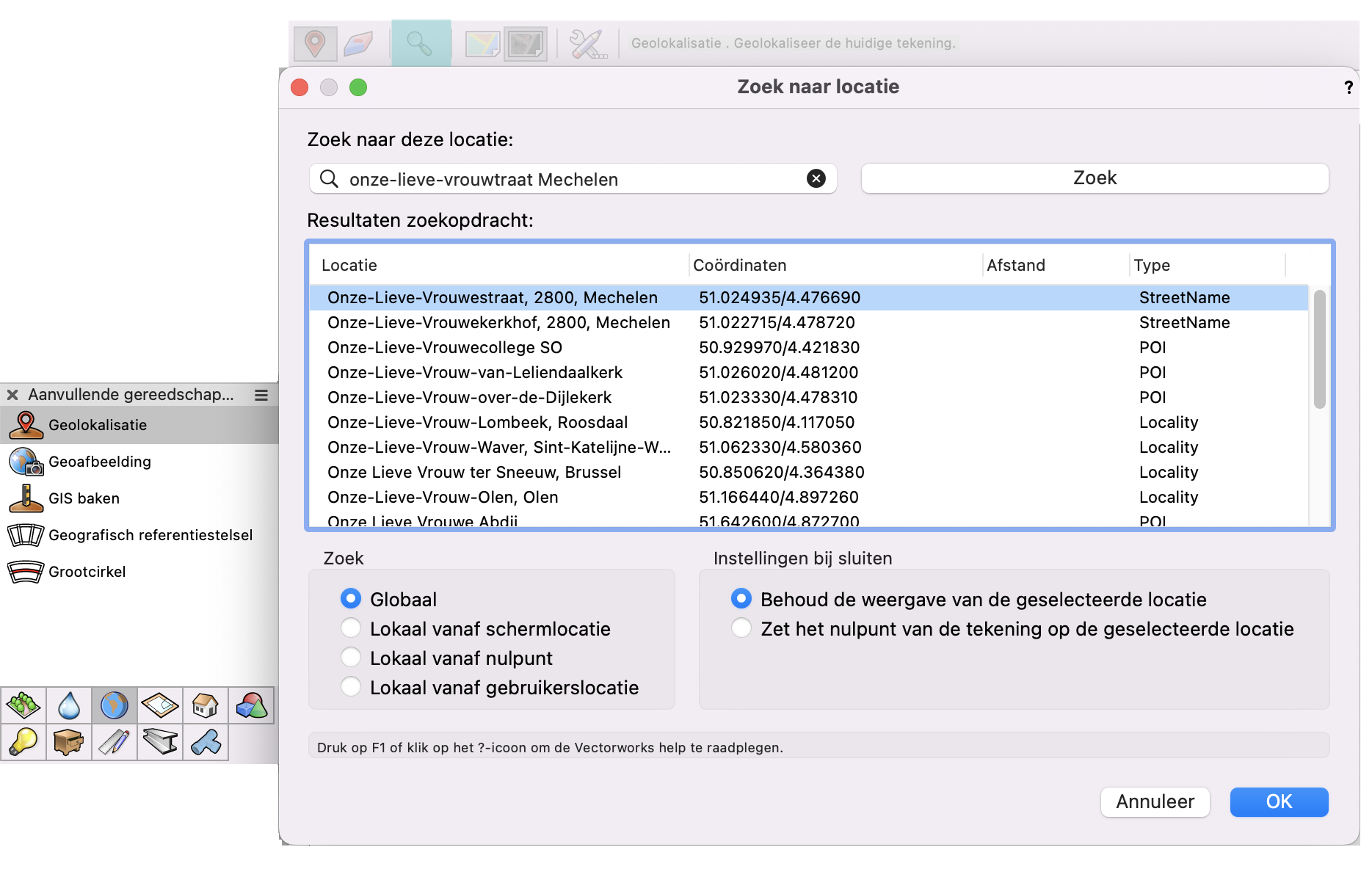This screenshot has height=869, width=1372.
Task: Click coordinates 51.062330/4.580360
Action: pos(780,447)
